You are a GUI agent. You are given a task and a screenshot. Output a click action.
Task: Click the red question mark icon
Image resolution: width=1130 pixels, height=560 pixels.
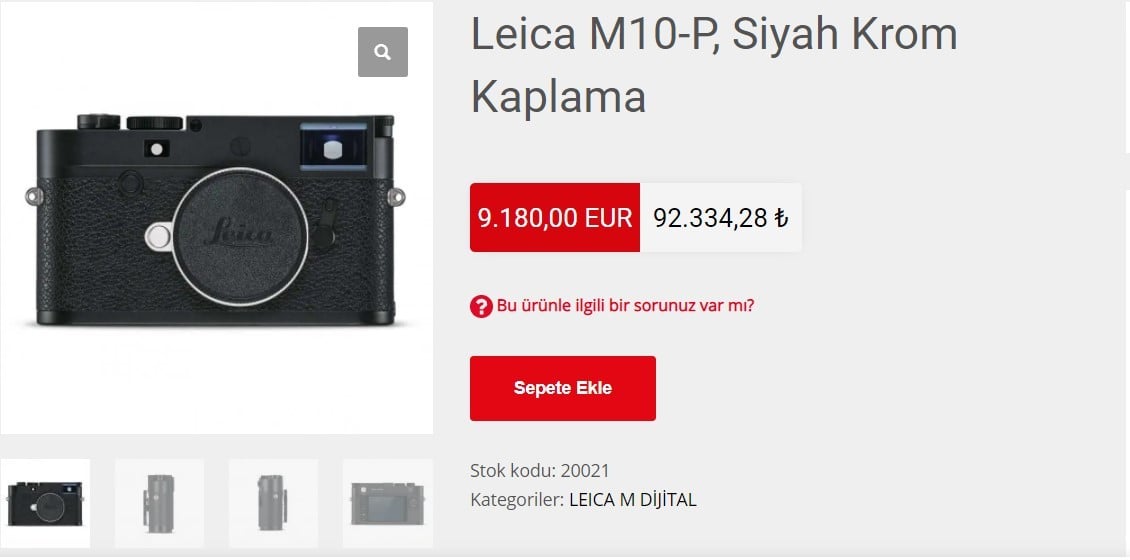pos(481,306)
